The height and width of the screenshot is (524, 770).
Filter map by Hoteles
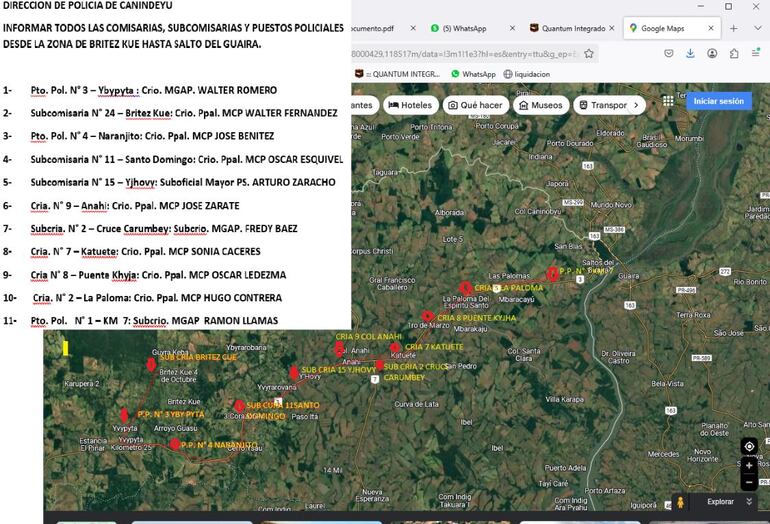[410, 105]
